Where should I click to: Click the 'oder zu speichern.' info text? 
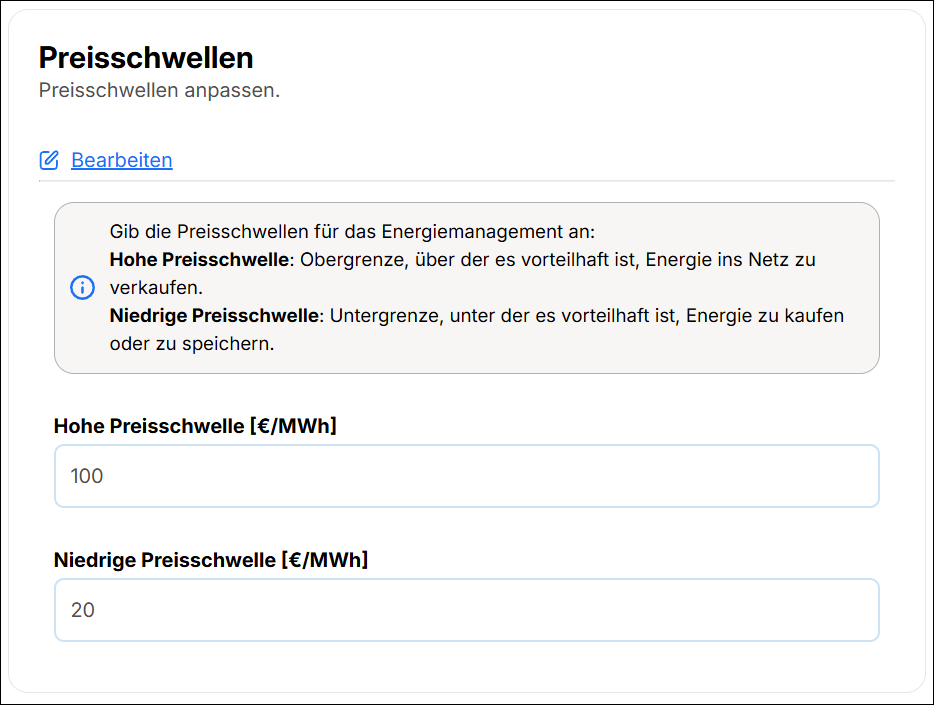click(191, 344)
